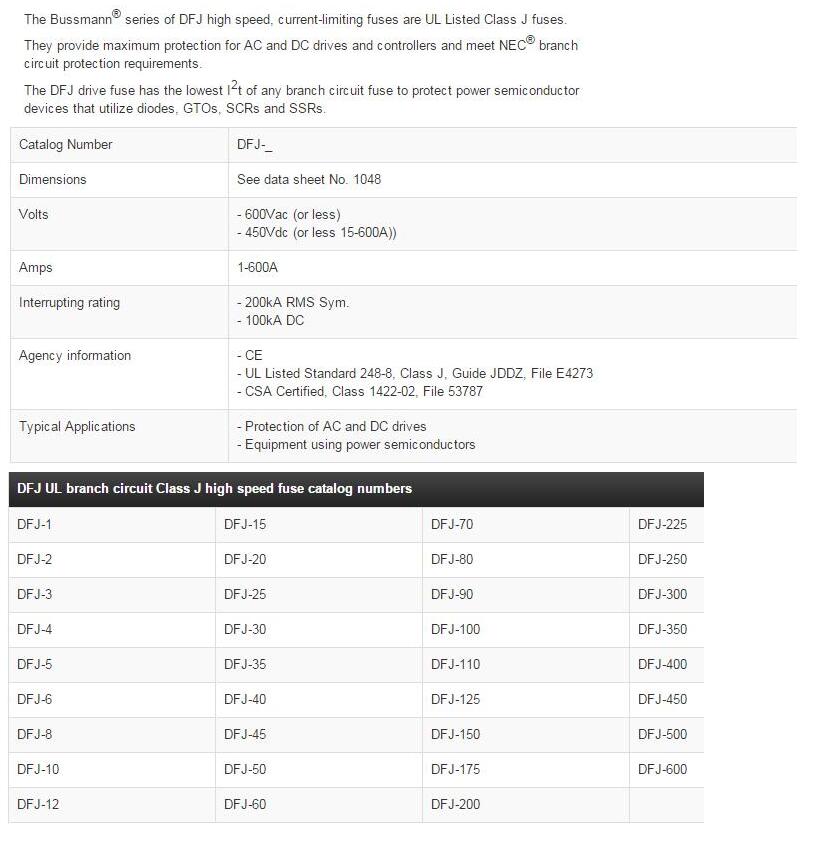Click the DFJ-225 catalog number
Viewport: 823px width, 848px height.
coord(662,524)
